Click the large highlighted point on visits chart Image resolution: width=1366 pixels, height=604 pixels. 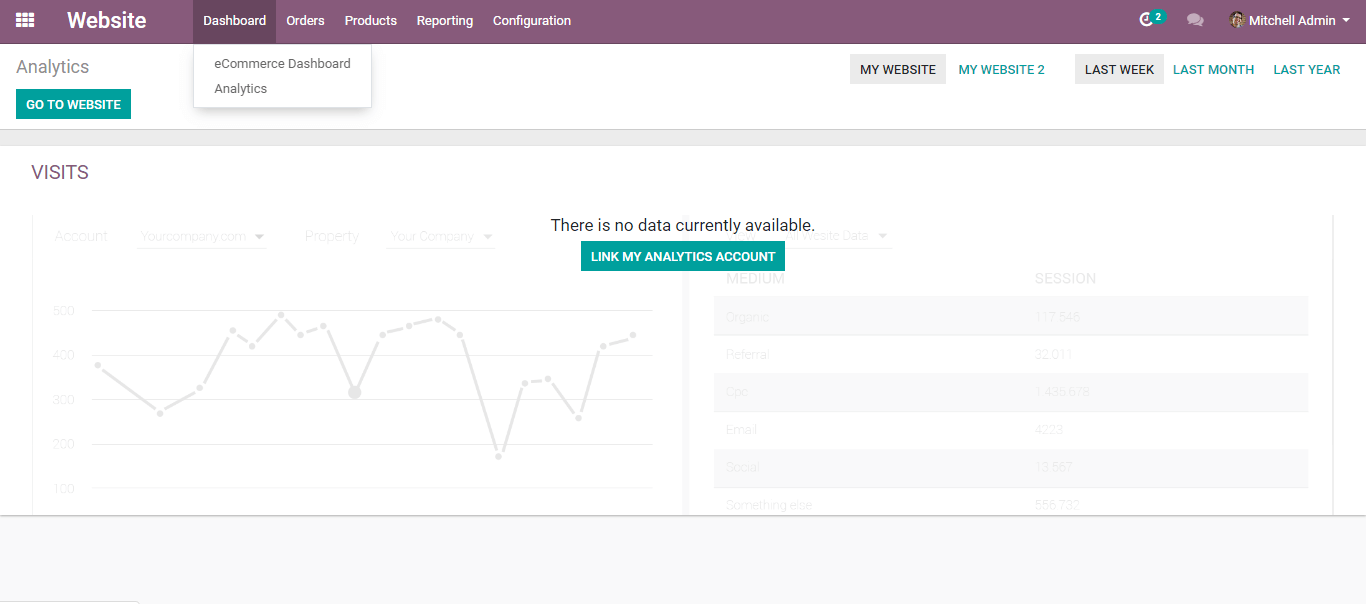tap(354, 392)
